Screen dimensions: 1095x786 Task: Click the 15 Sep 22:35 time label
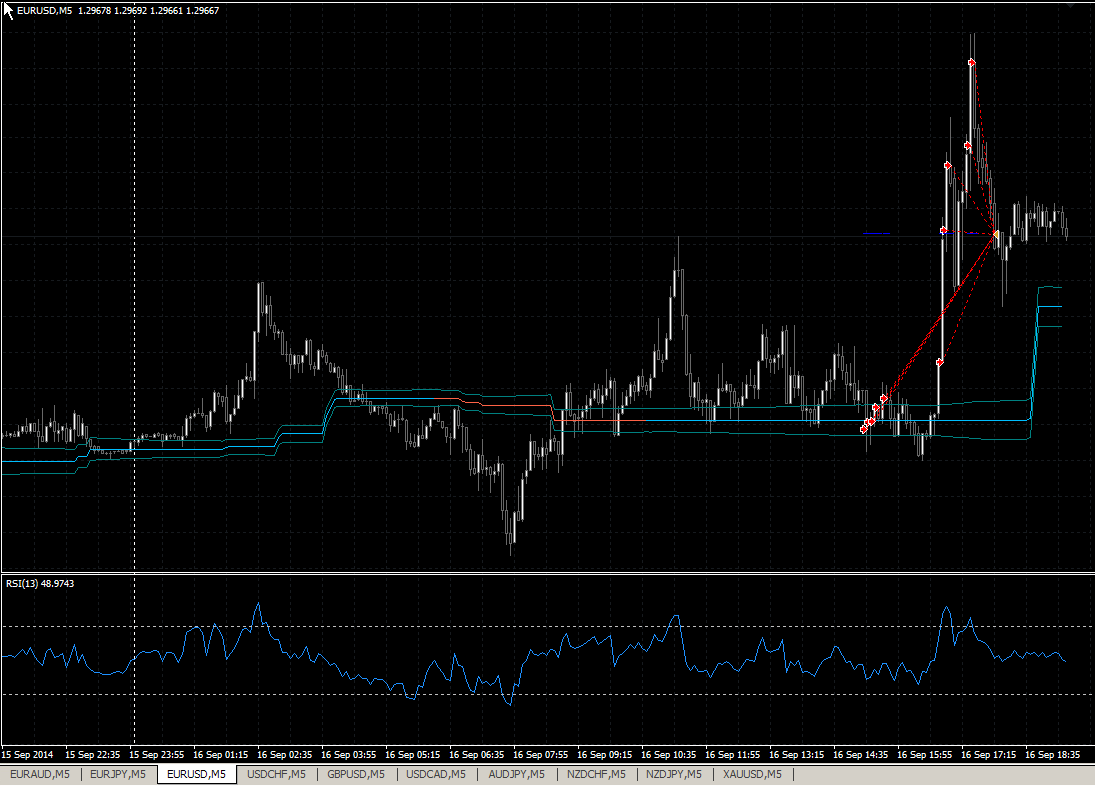[x=92, y=755]
